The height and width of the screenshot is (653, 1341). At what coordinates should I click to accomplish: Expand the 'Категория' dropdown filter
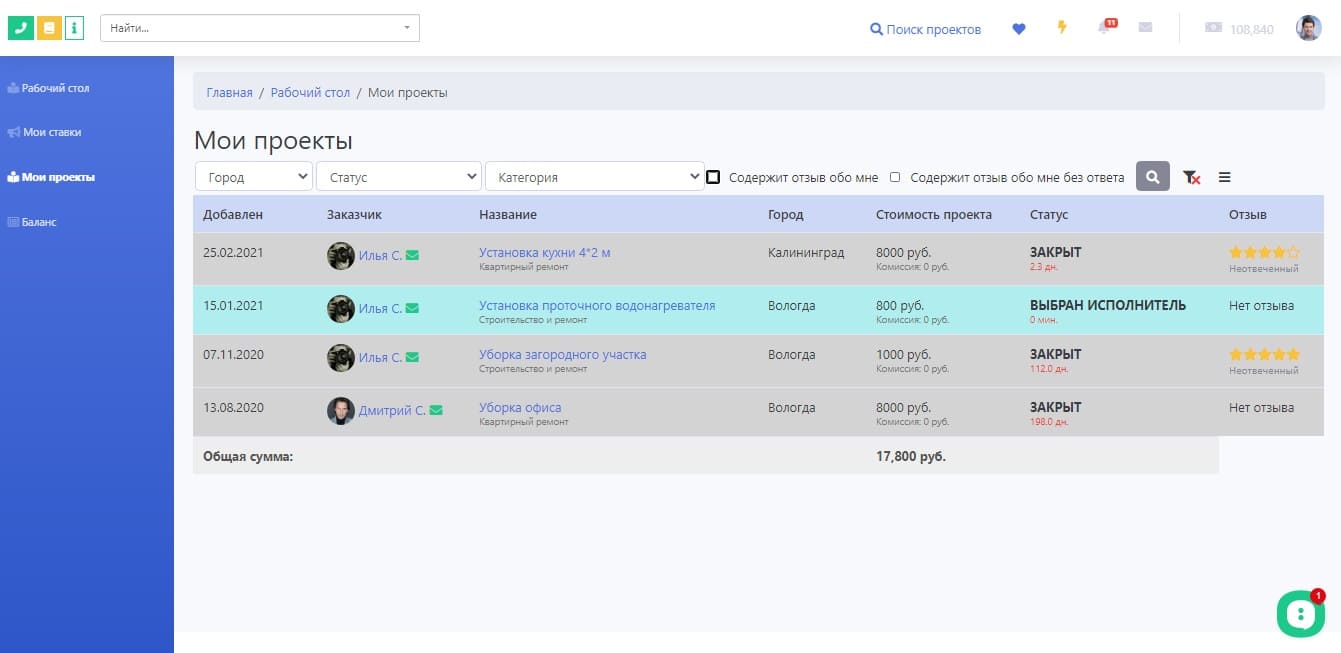(x=594, y=177)
